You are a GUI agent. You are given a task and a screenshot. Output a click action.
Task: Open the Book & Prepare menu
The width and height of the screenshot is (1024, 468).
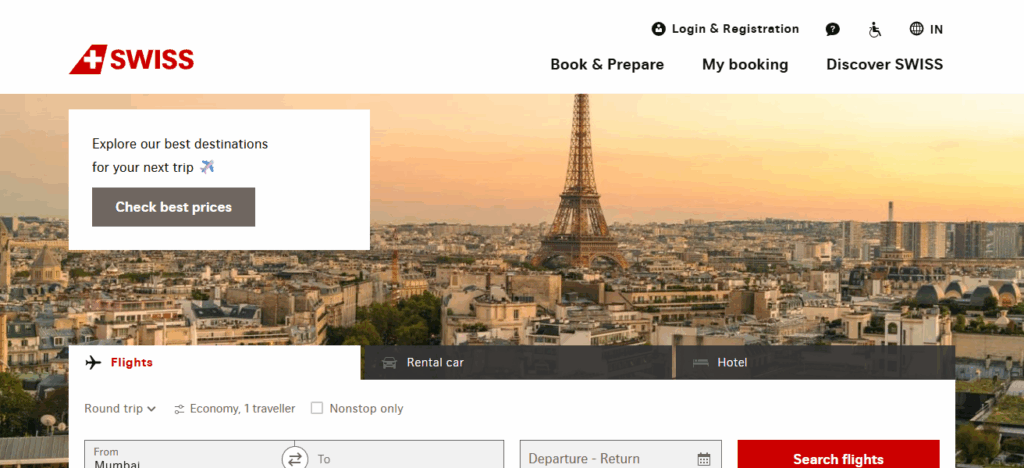pyautogui.click(x=607, y=64)
